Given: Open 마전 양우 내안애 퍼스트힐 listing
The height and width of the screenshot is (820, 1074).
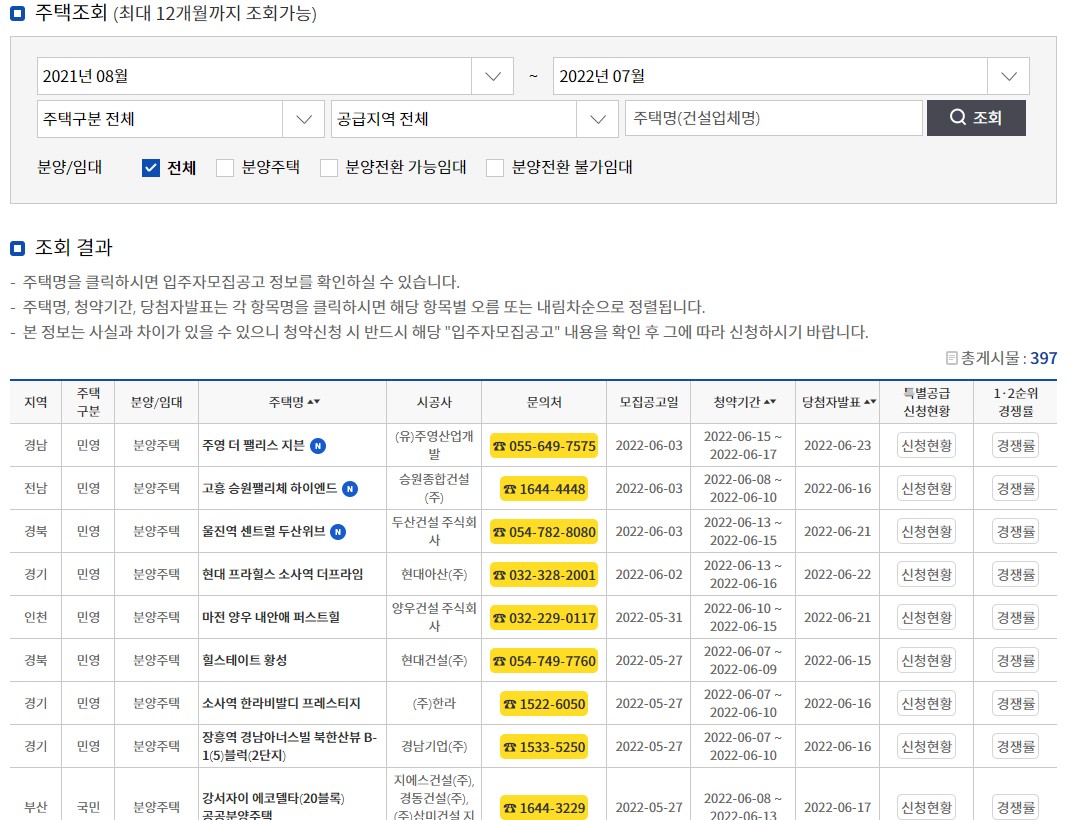Looking at the screenshot, I should (x=271, y=617).
